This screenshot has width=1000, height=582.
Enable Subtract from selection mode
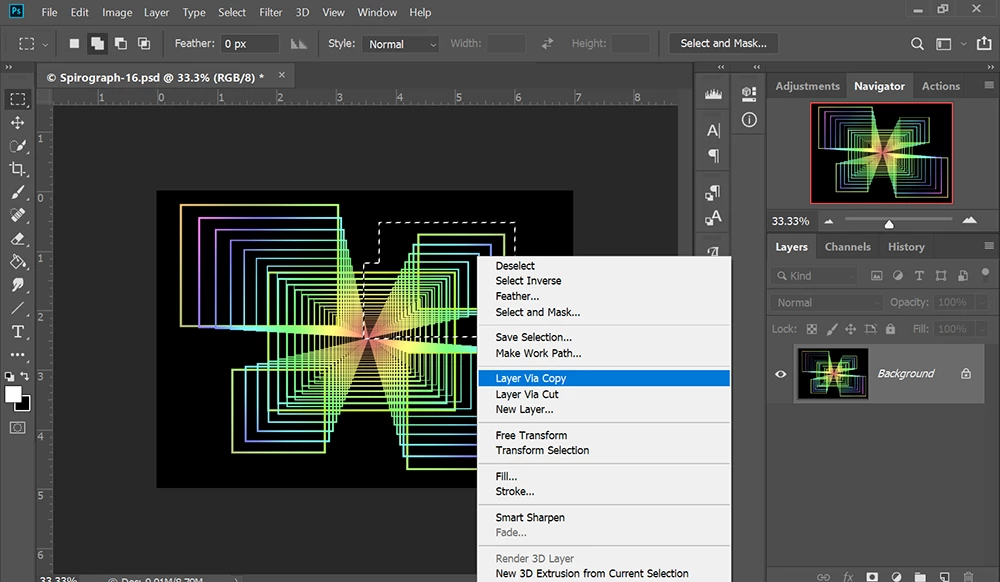(x=121, y=44)
